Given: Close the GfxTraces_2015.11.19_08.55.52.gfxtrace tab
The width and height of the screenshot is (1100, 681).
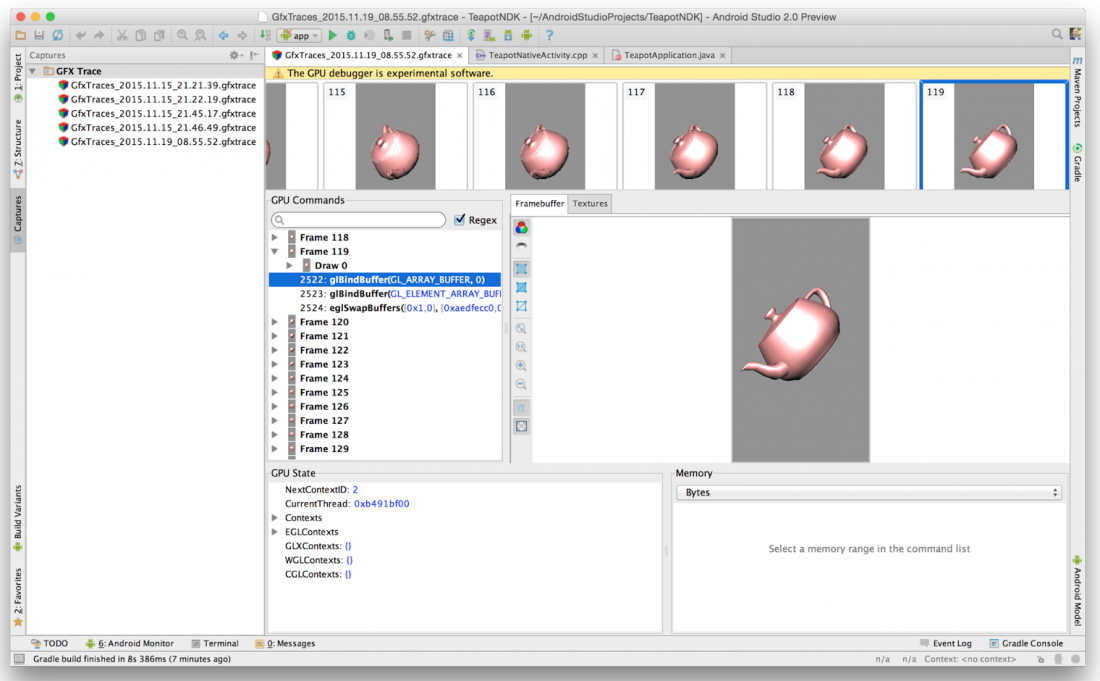Looking at the screenshot, I should point(460,55).
